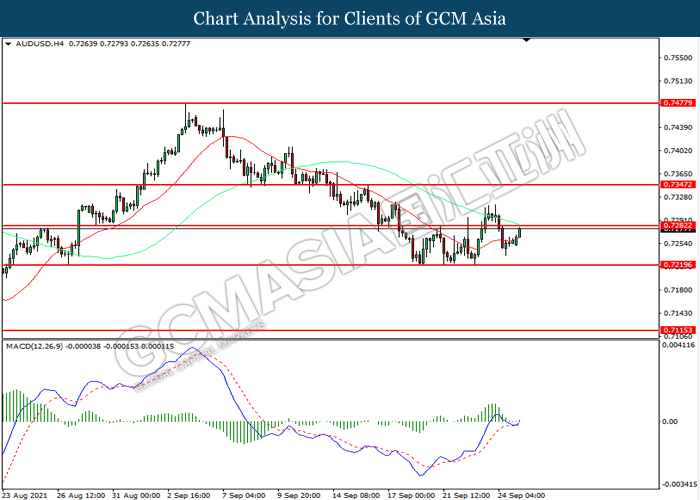Screen dimensions: 700x500
Task: Click the small triangle before AUDUSD,H4
Action: click(x=8, y=44)
